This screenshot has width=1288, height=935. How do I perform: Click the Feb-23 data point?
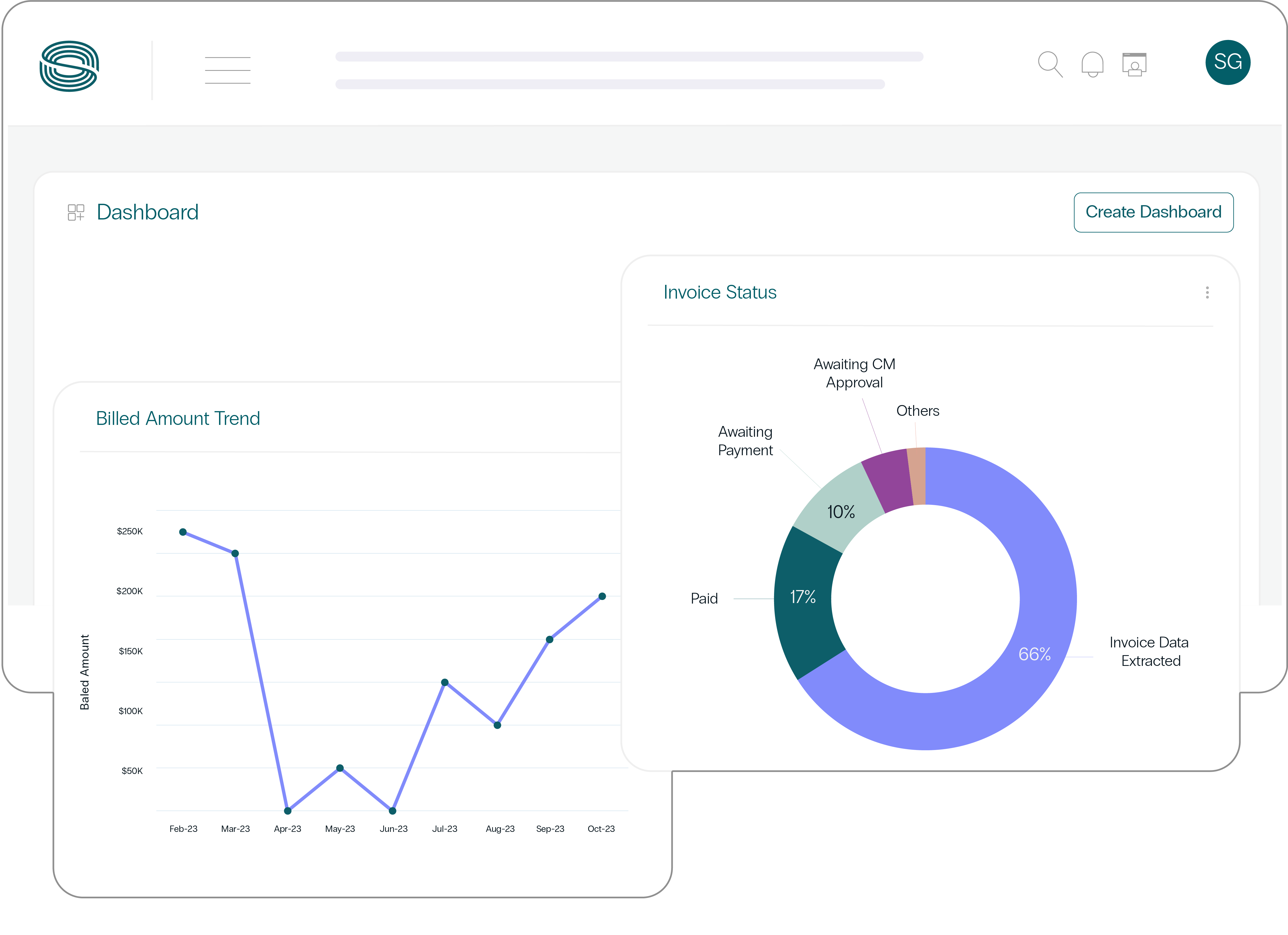(183, 532)
